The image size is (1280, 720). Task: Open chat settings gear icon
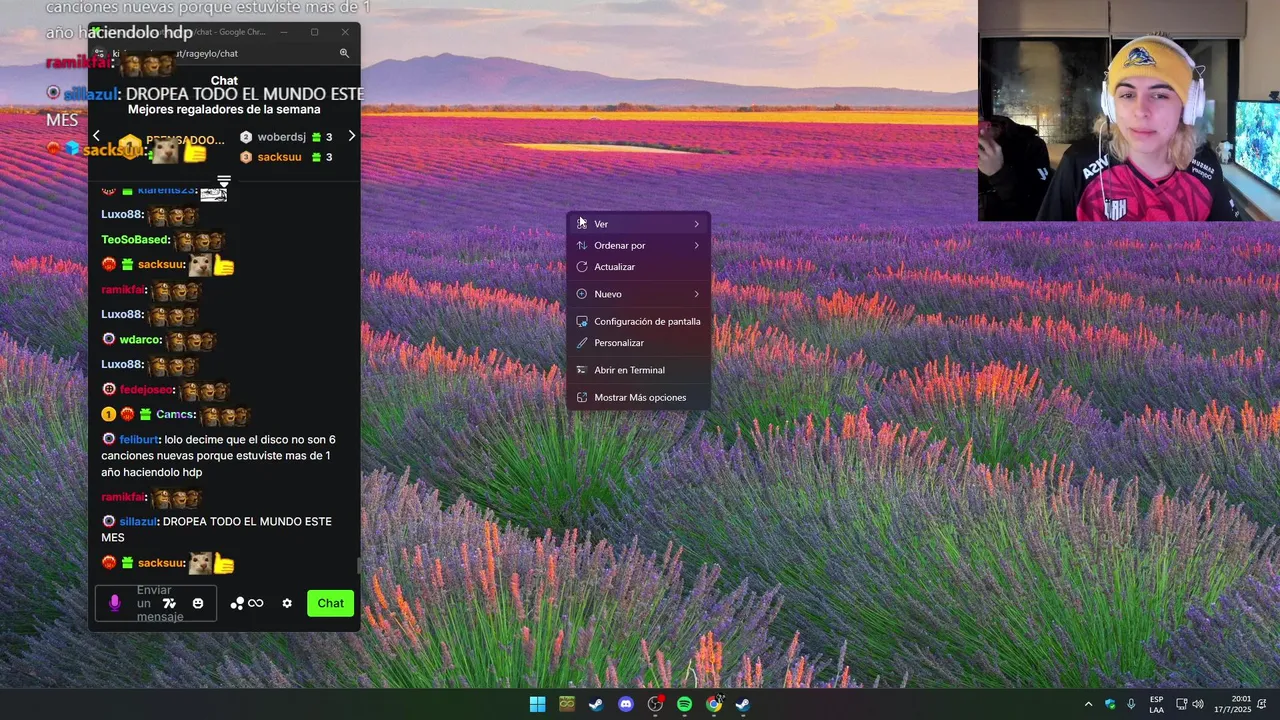pyautogui.click(x=287, y=603)
